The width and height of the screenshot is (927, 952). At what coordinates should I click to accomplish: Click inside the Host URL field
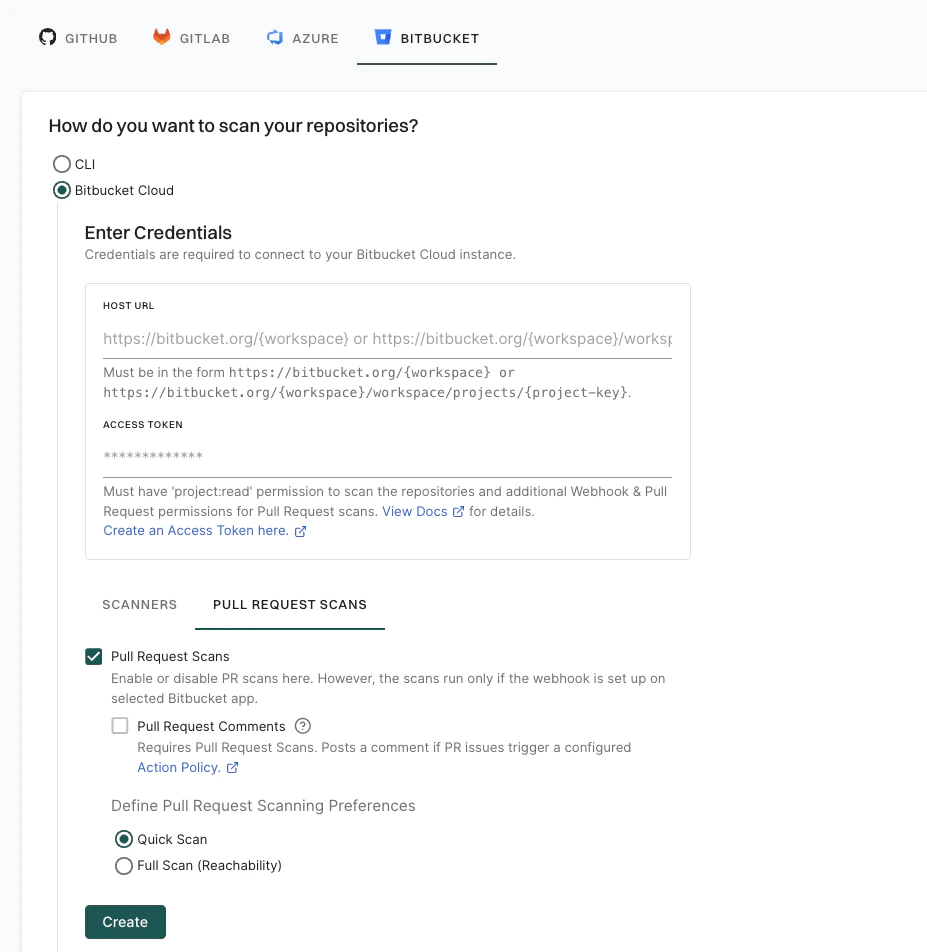coord(387,338)
